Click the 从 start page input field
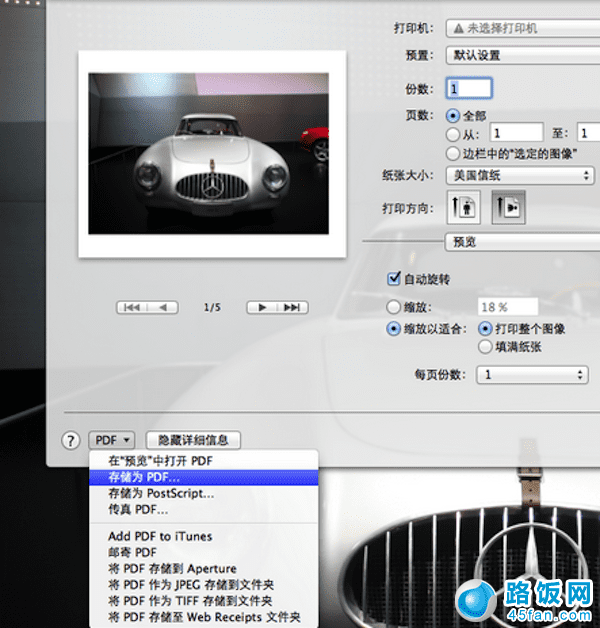Viewport: 600px width, 628px height. (516, 133)
